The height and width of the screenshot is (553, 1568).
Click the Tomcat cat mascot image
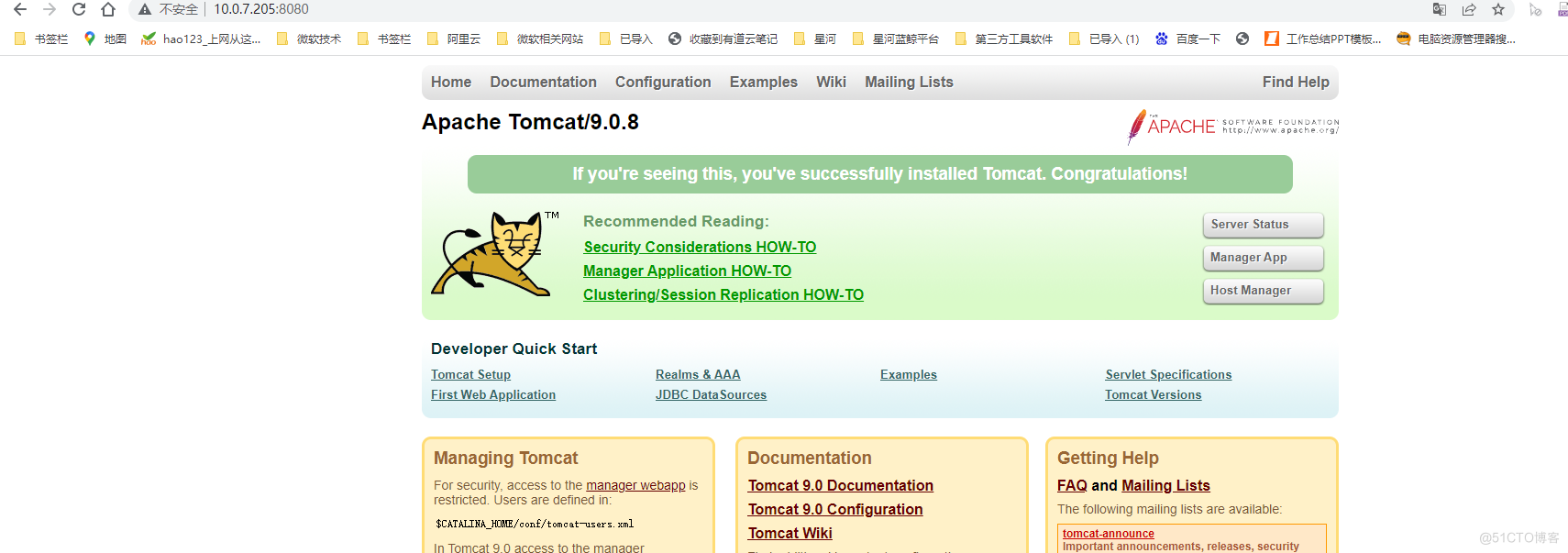point(495,253)
